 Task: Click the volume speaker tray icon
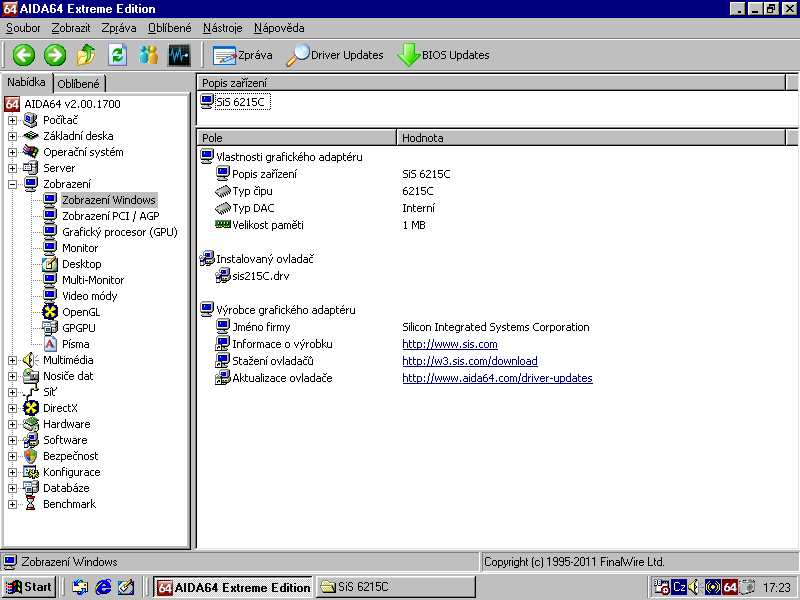(x=695, y=587)
